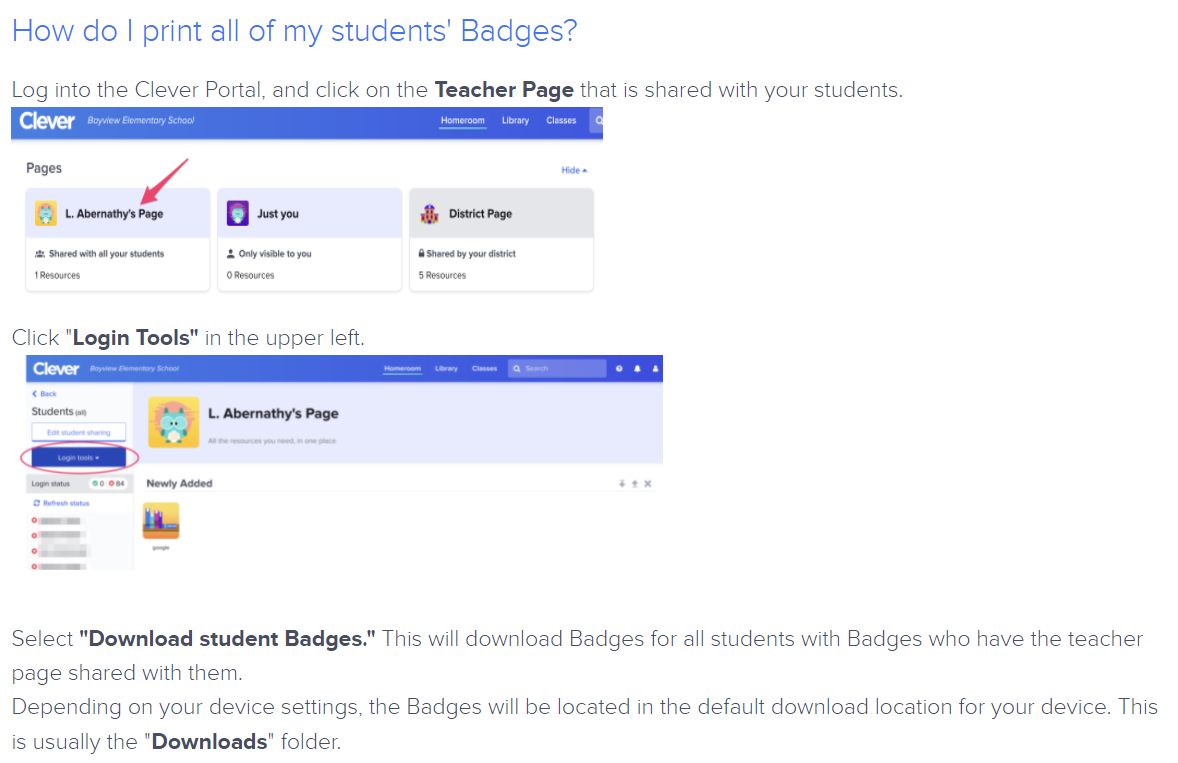Screen dimensions: 1178x763
Task: Click the Refresh status link
Action: [x=66, y=503]
